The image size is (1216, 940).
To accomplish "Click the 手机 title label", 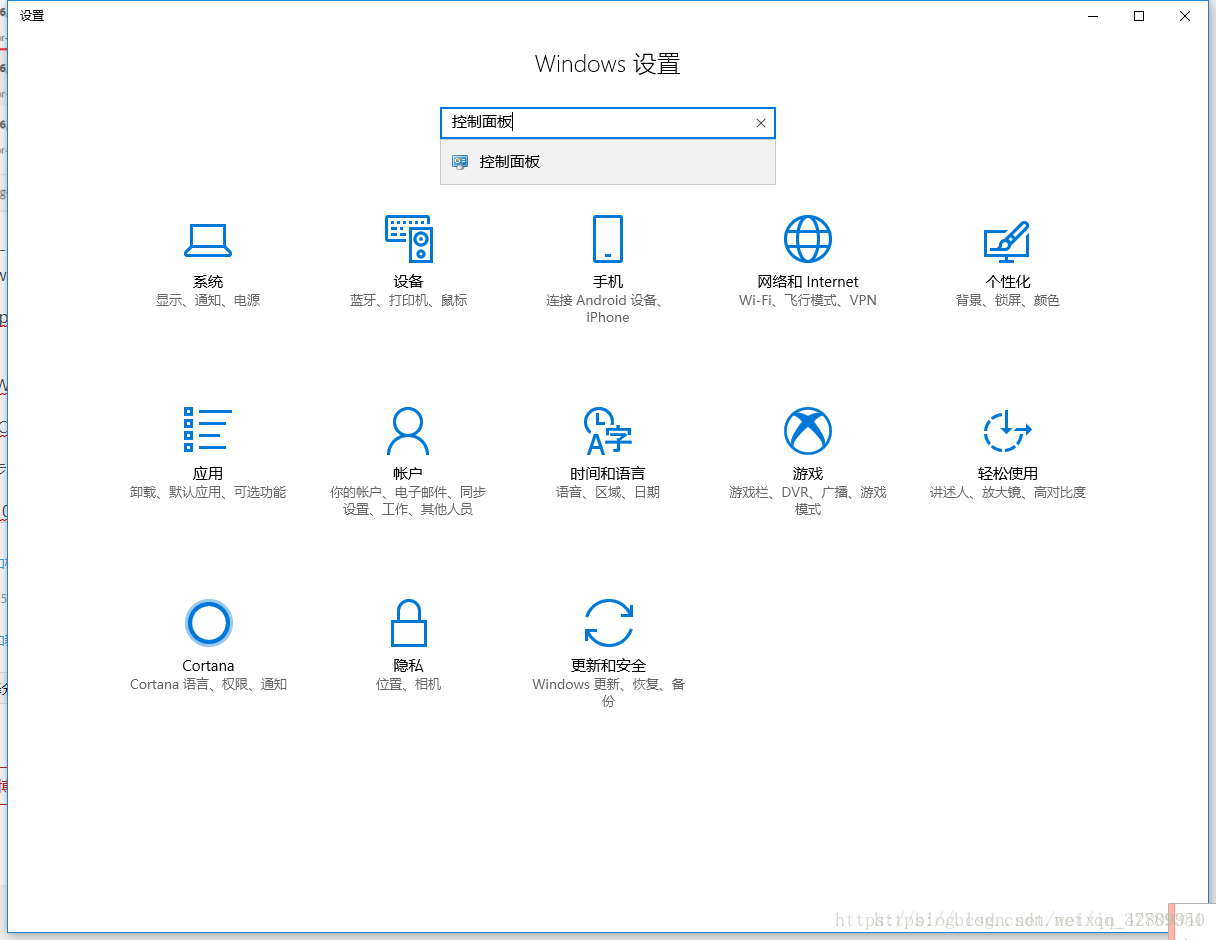I will (x=608, y=282).
